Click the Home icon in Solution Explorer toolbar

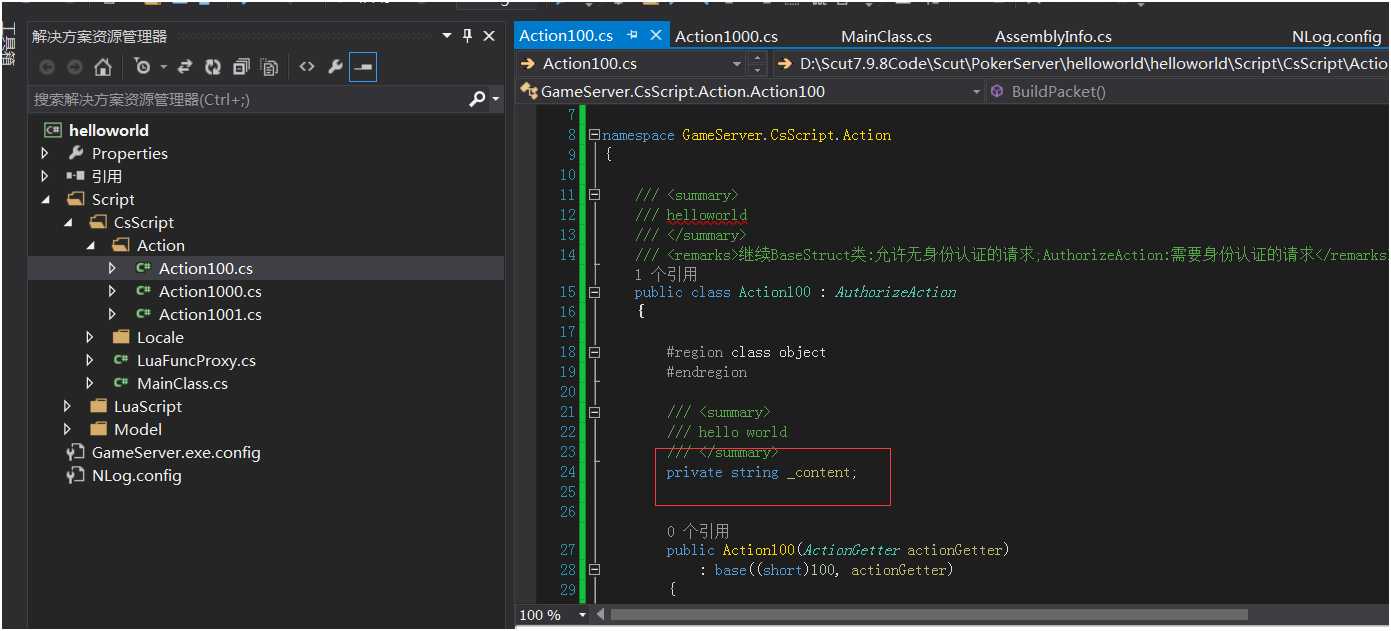tap(102, 67)
